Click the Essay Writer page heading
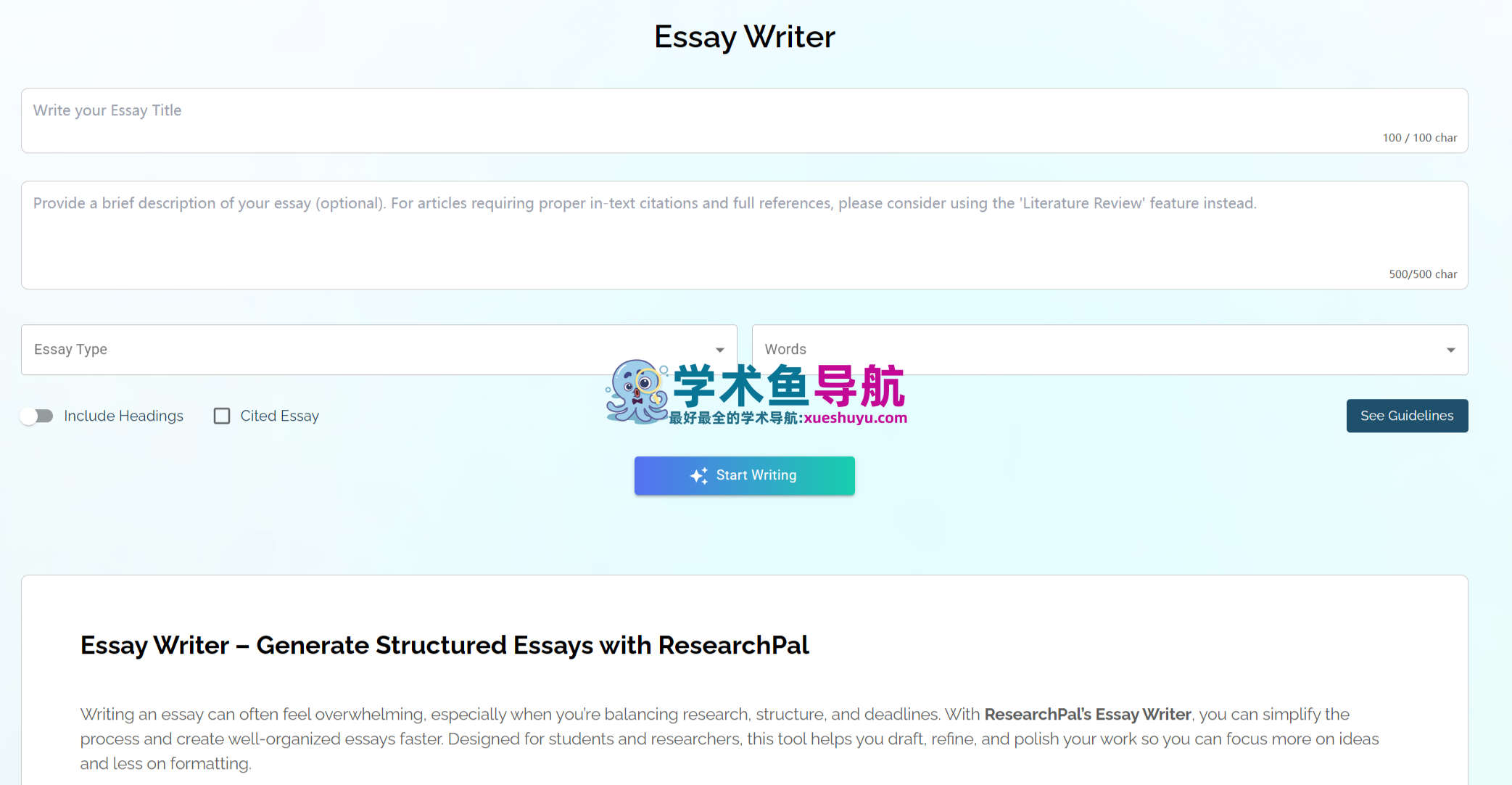 coord(744,37)
